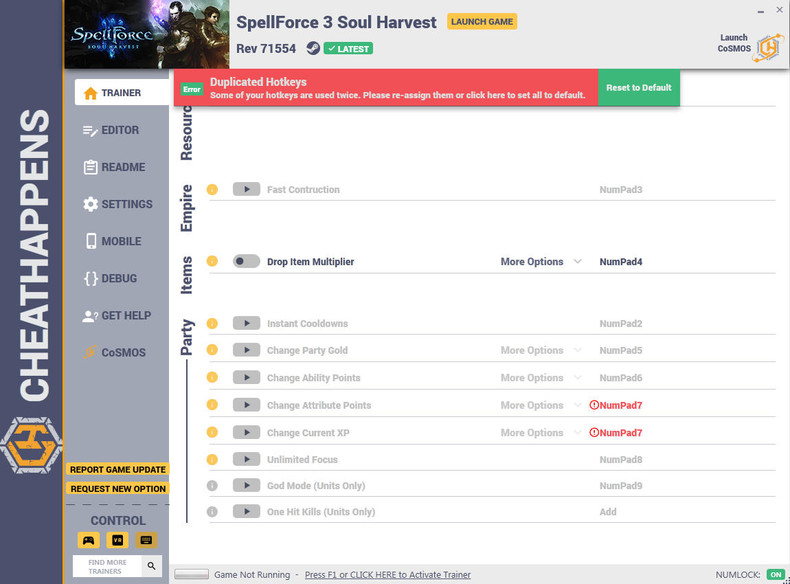Open the GET HELP tab

coord(117,315)
